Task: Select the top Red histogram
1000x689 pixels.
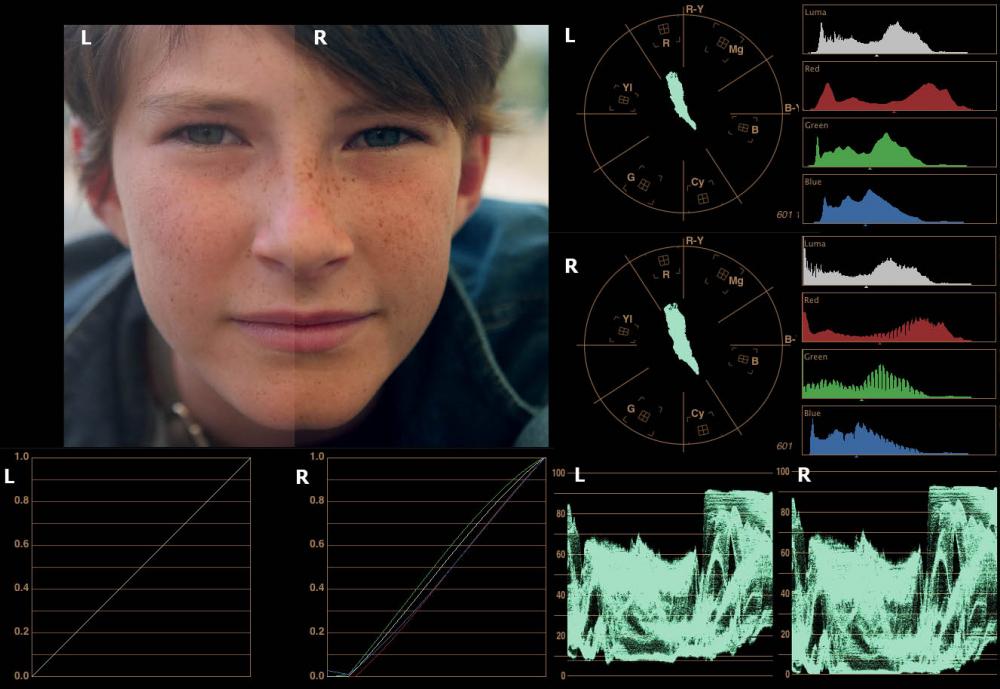Action: [x=898, y=88]
